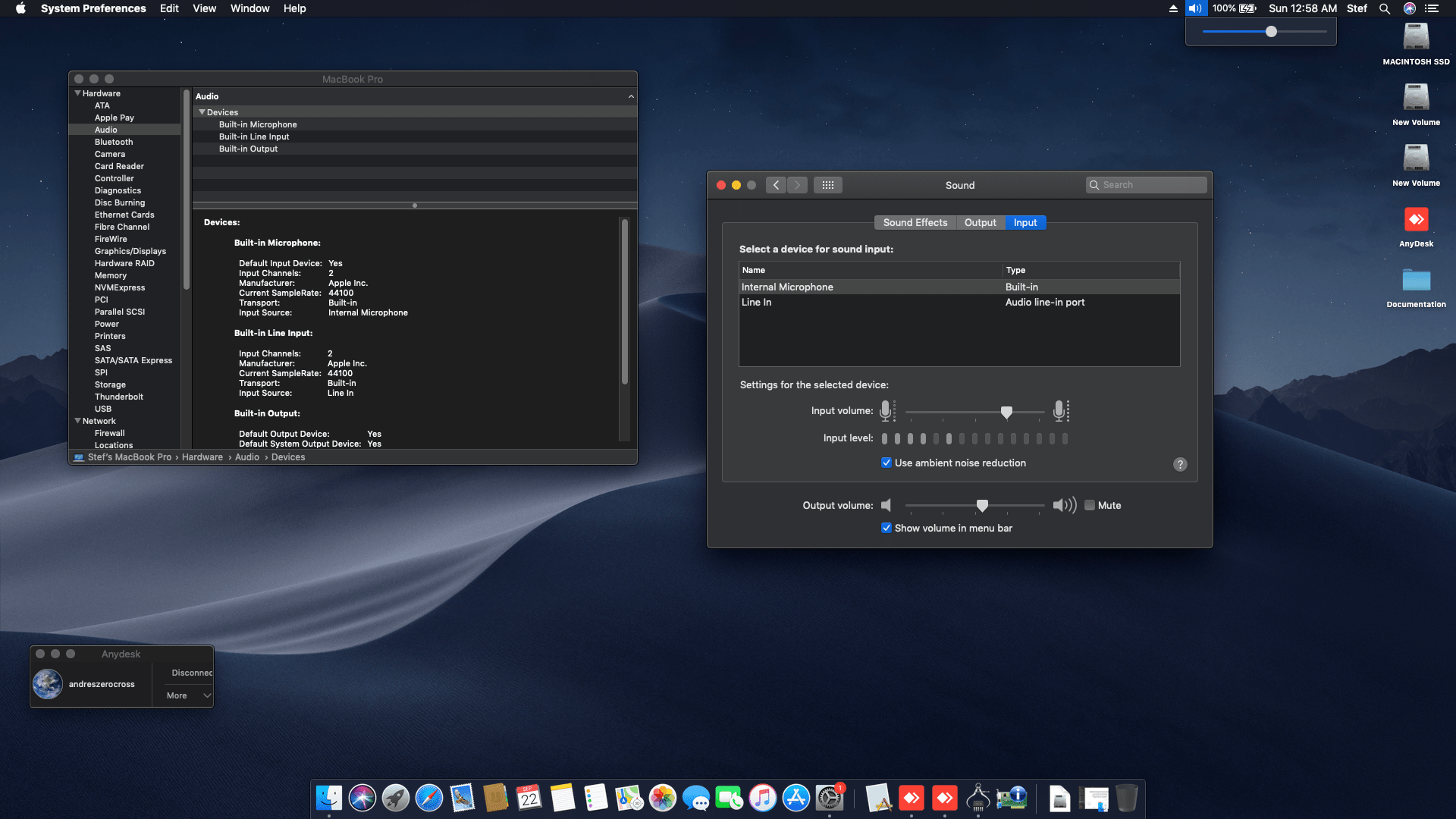Click the help question mark button
The width and height of the screenshot is (1456, 819).
(1180, 464)
